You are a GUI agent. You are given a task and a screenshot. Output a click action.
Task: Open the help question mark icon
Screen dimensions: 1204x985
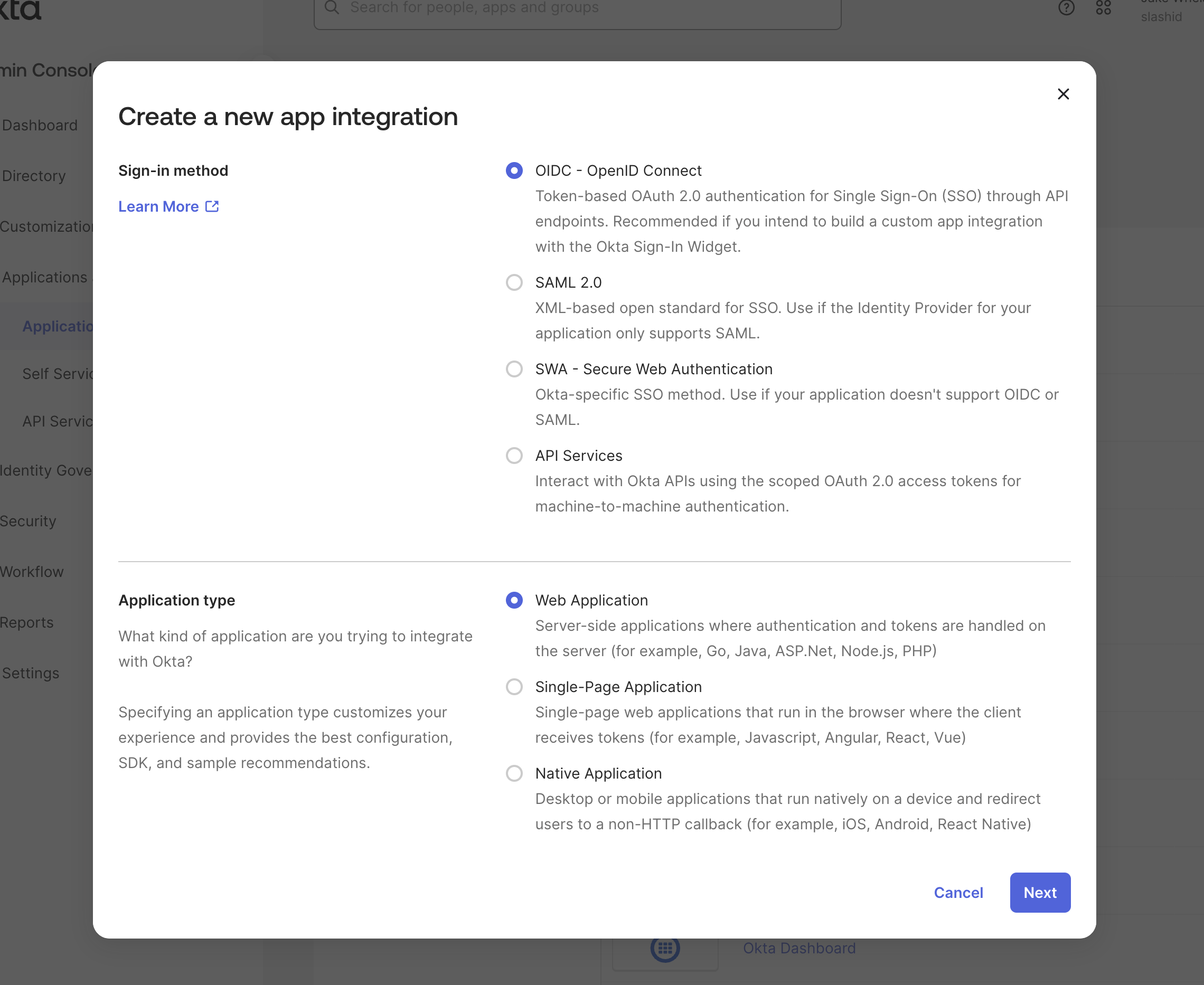tap(1066, 7)
